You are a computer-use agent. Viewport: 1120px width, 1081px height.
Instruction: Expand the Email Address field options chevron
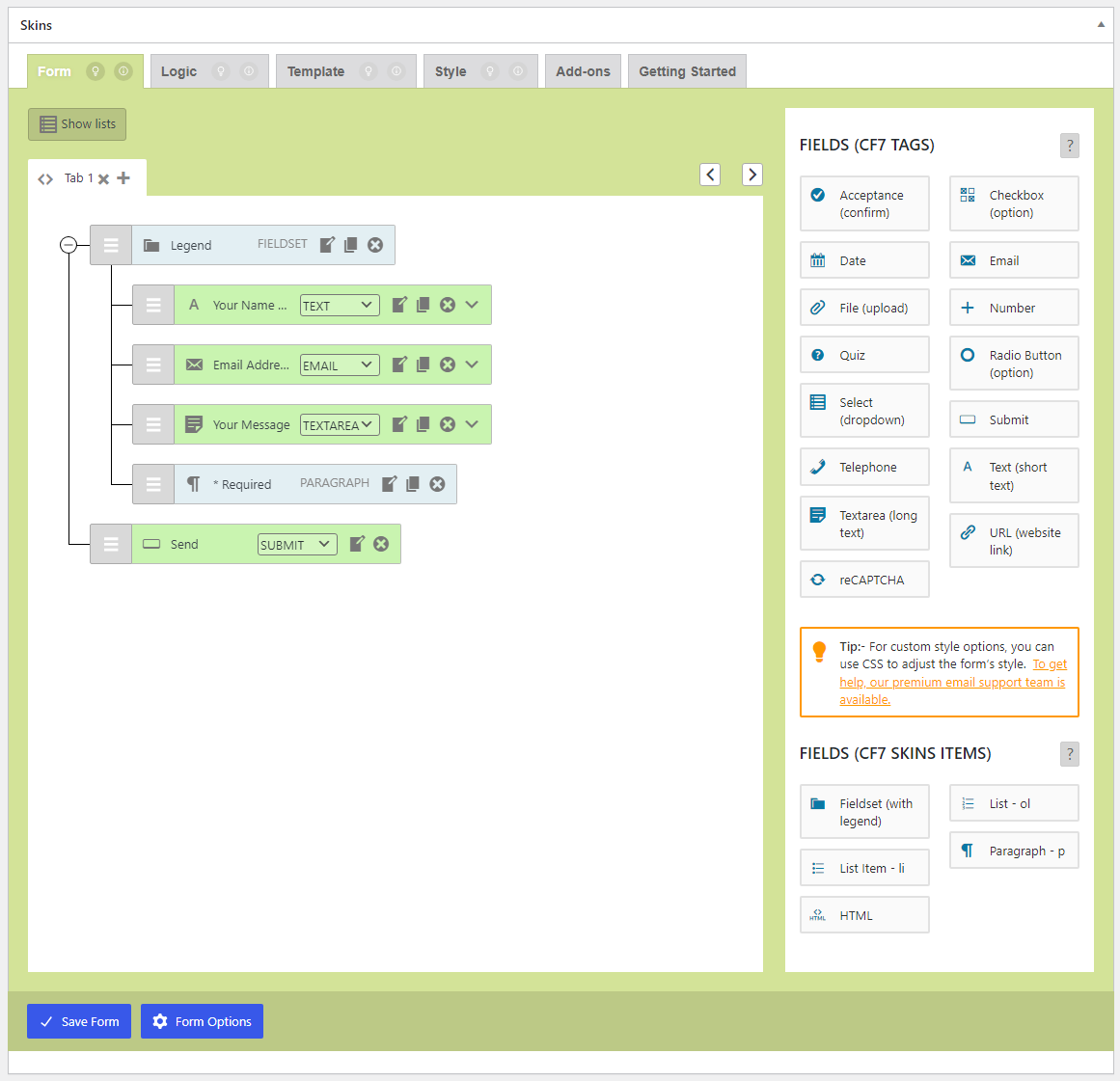click(472, 365)
